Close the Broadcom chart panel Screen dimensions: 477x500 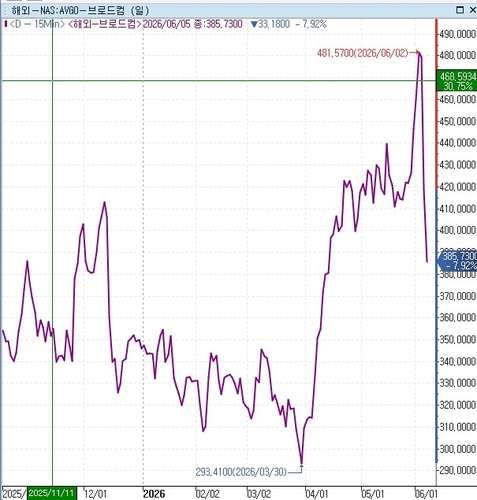(x=473, y=10)
